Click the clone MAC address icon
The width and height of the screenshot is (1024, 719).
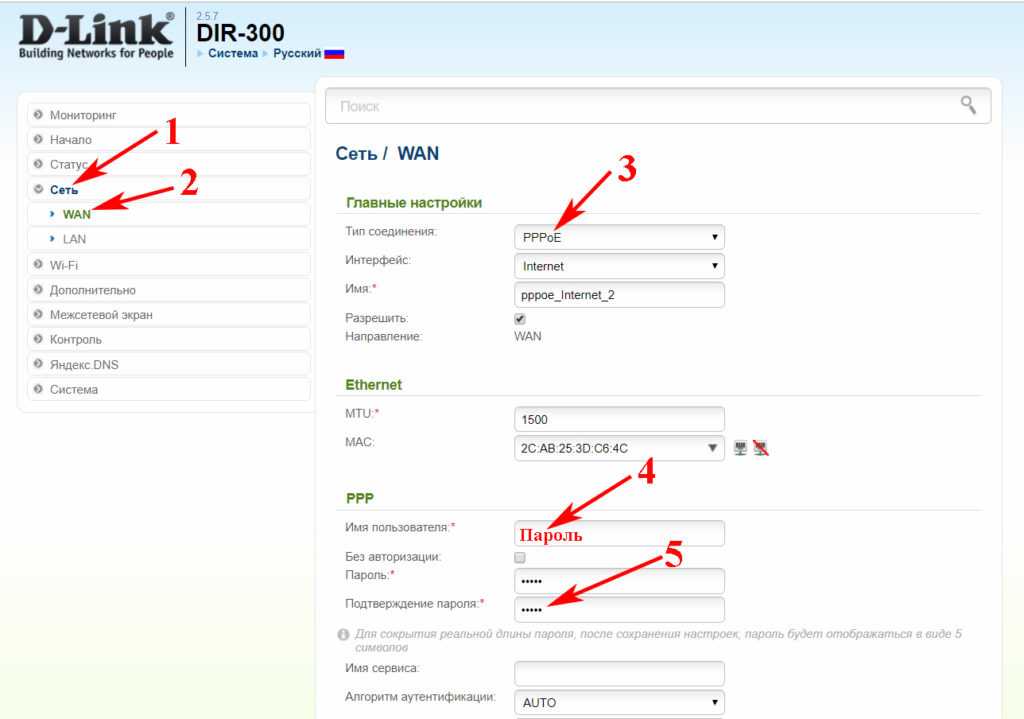pos(740,448)
